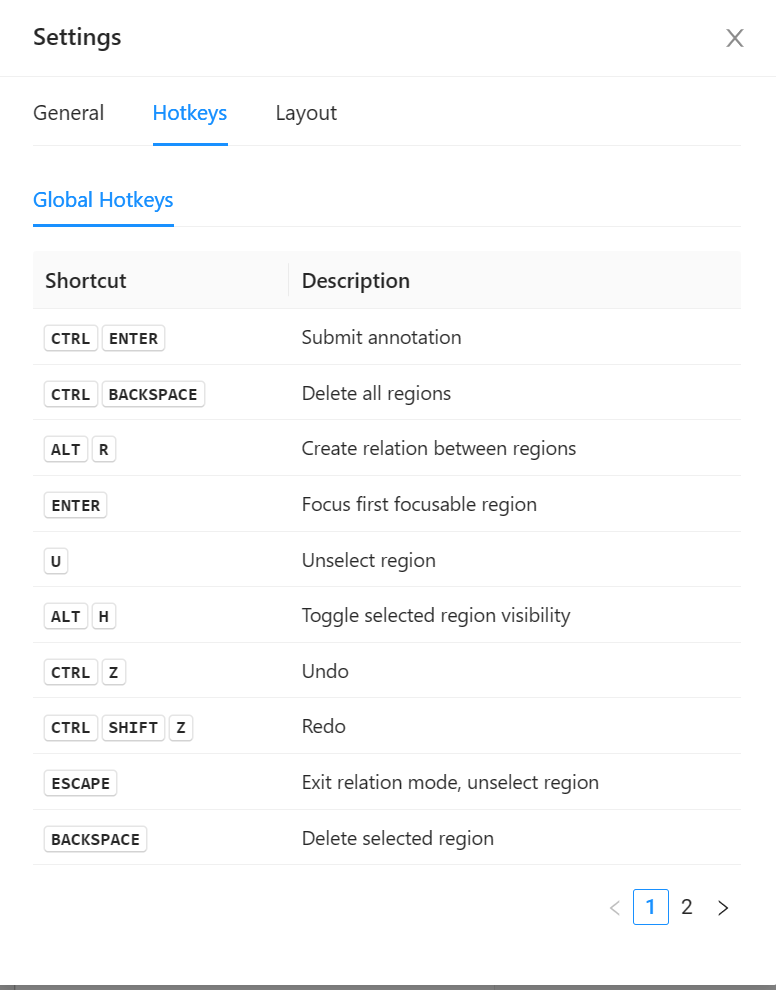The height and width of the screenshot is (990, 776).
Task: Click the CTRL badge in Submit annotation row
Action: [x=70, y=338]
